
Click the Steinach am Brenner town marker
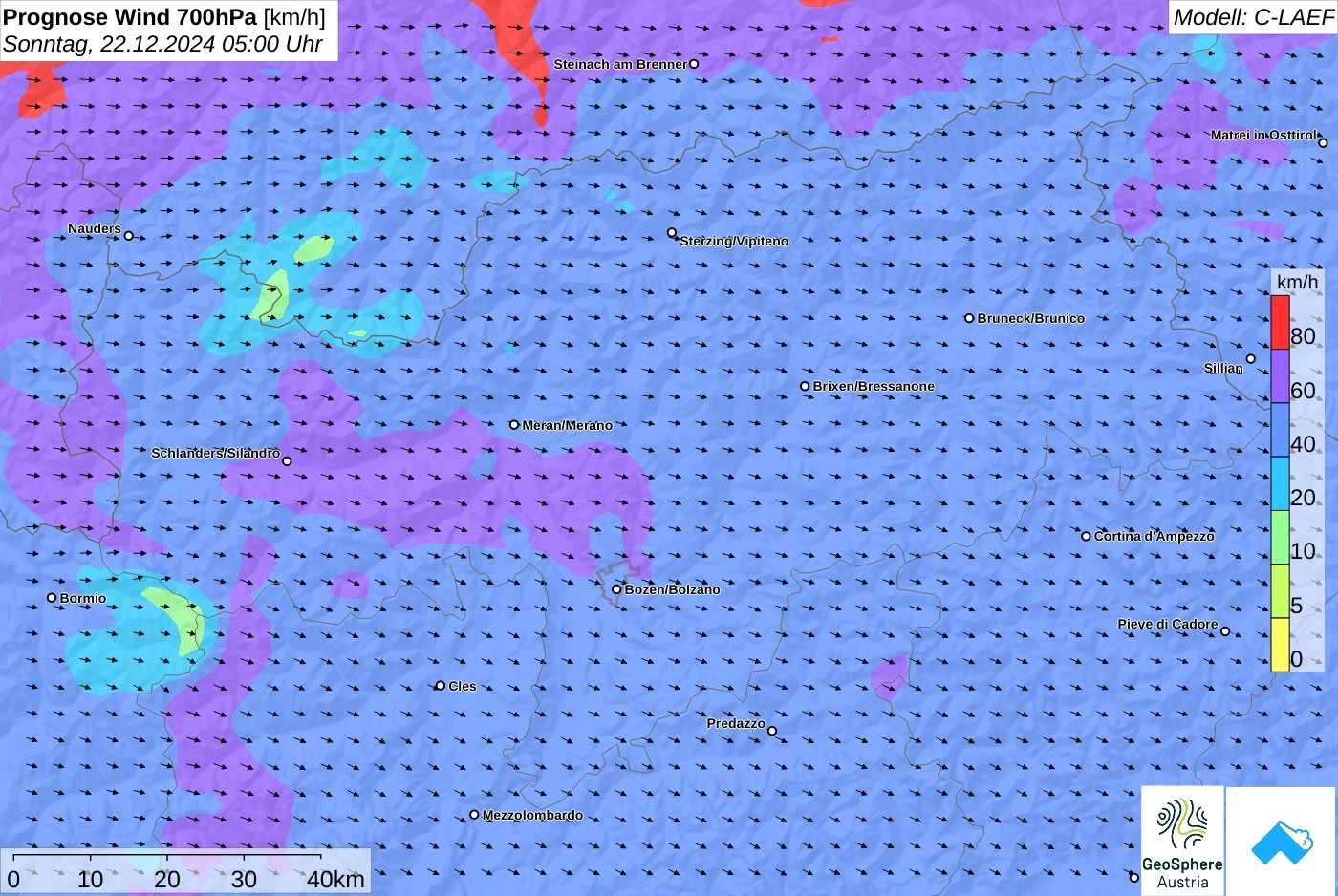[x=694, y=64]
